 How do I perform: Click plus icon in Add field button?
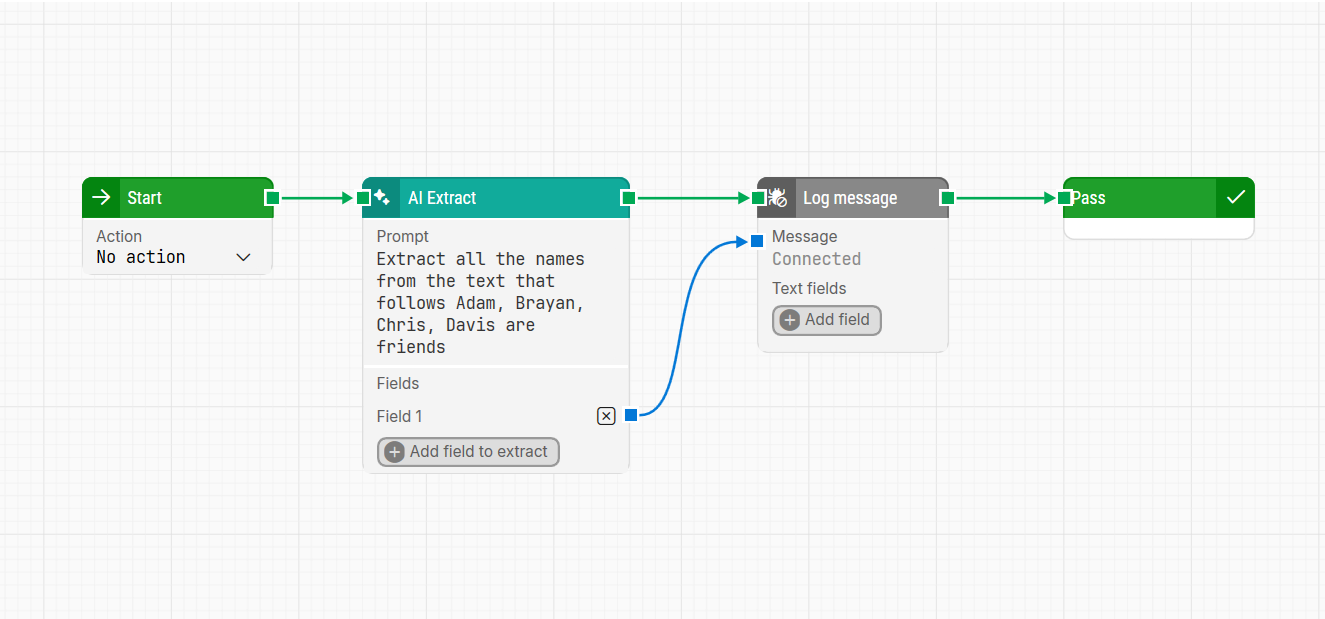[x=790, y=320]
